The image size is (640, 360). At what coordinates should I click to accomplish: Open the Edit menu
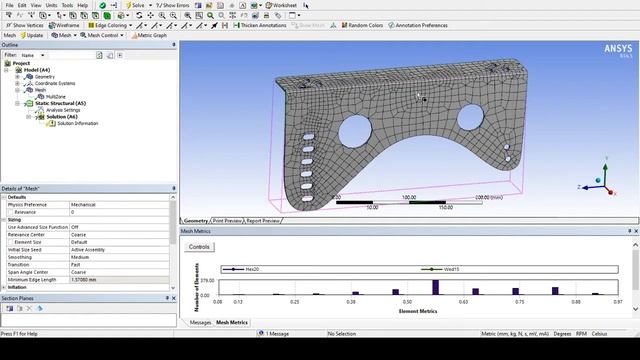pos(22,5)
